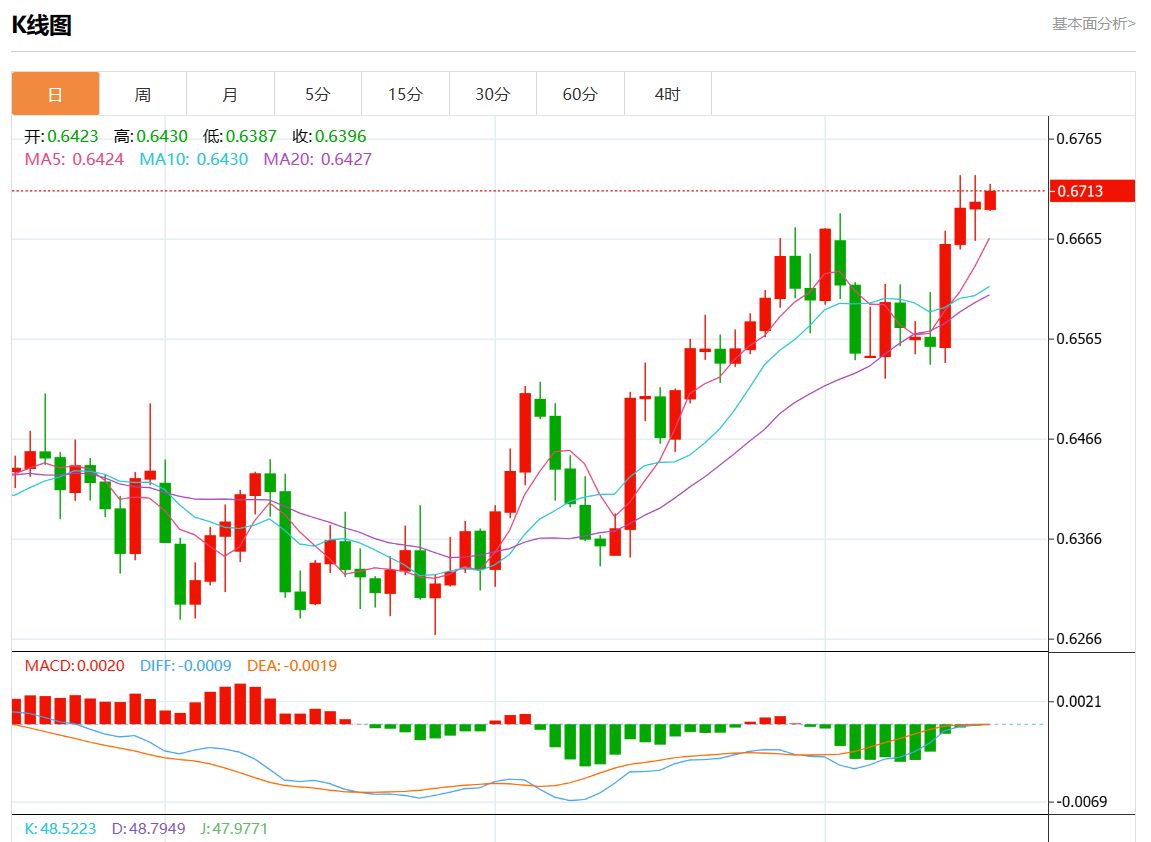Click the DEA:-0.0019 indicator label

point(292,666)
